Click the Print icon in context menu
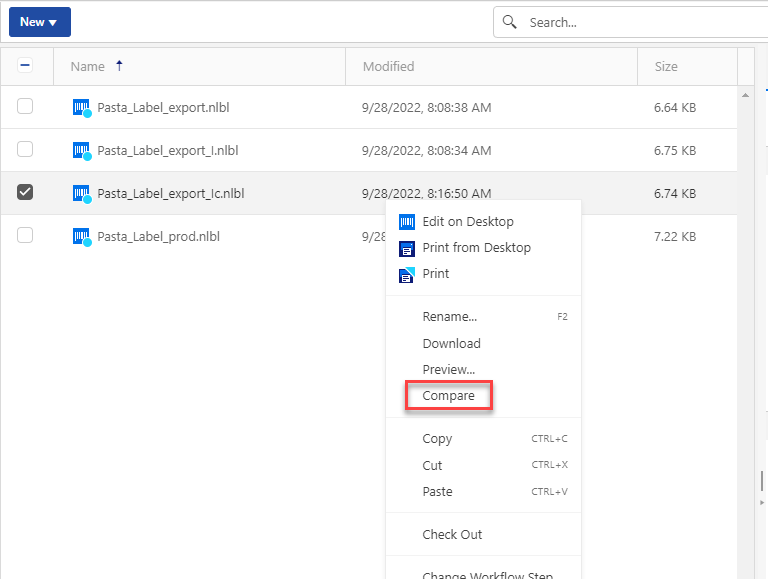768x579 pixels. 407,274
